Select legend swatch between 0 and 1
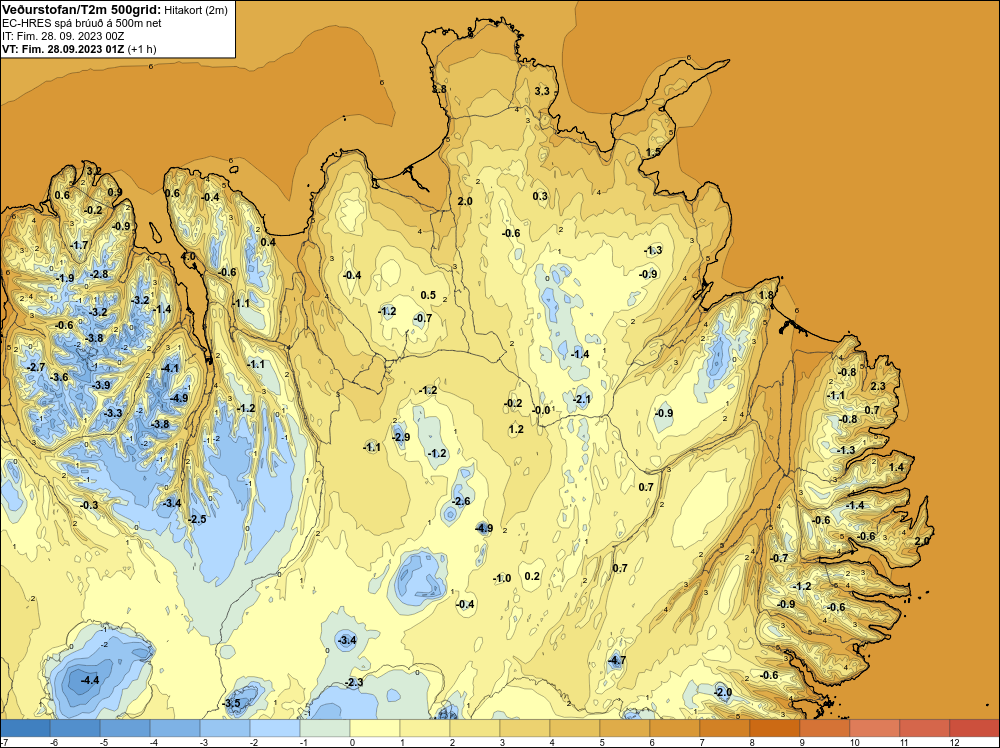Image resolution: width=1000 pixels, height=748 pixels. pyautogui.click(x=375, y=728)
